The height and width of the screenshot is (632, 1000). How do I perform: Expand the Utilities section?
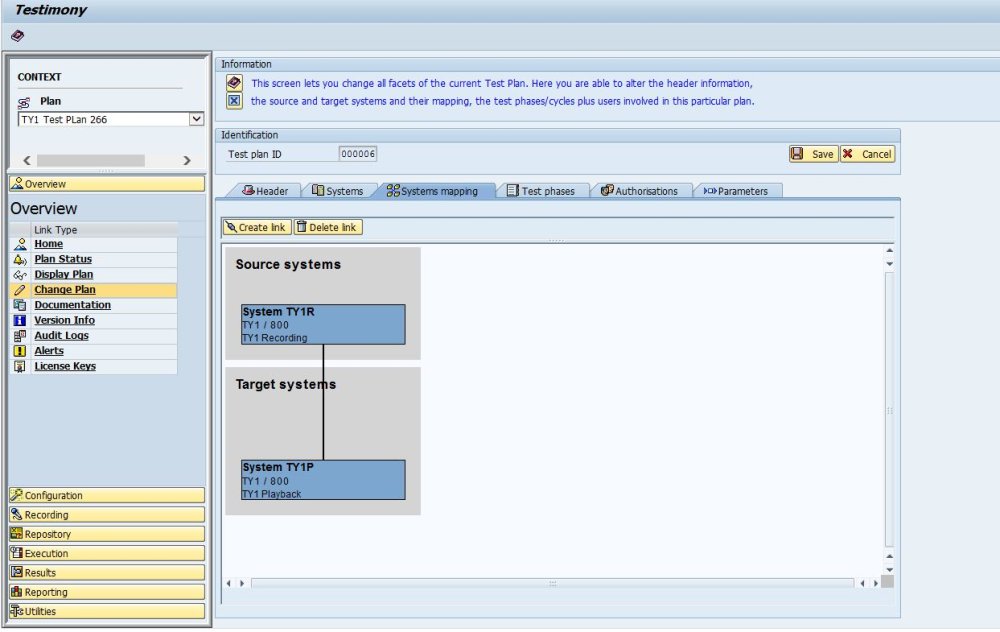(x=107, y=612)
